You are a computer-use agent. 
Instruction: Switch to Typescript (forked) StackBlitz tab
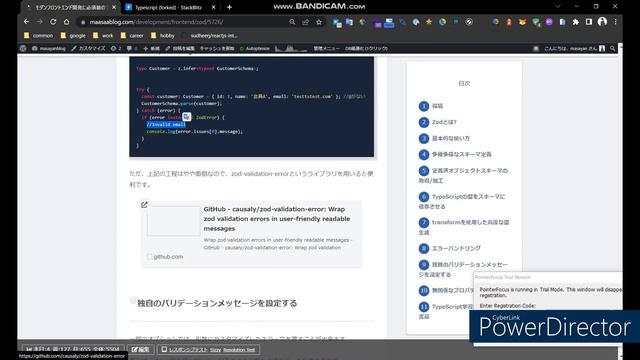168,7
